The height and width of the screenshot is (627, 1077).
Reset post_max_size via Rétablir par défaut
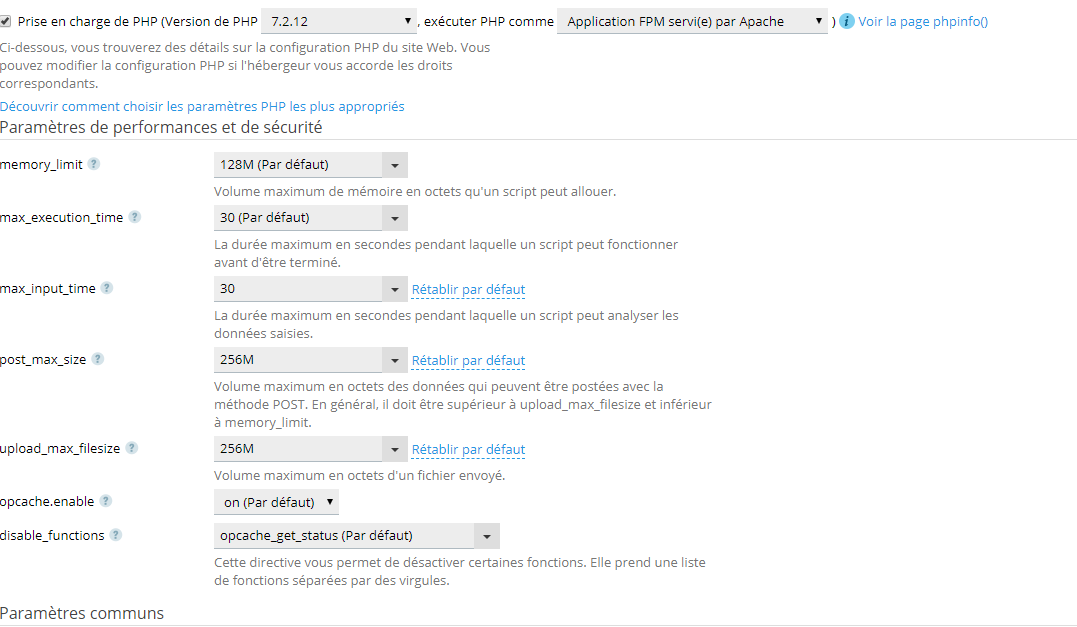468,361
